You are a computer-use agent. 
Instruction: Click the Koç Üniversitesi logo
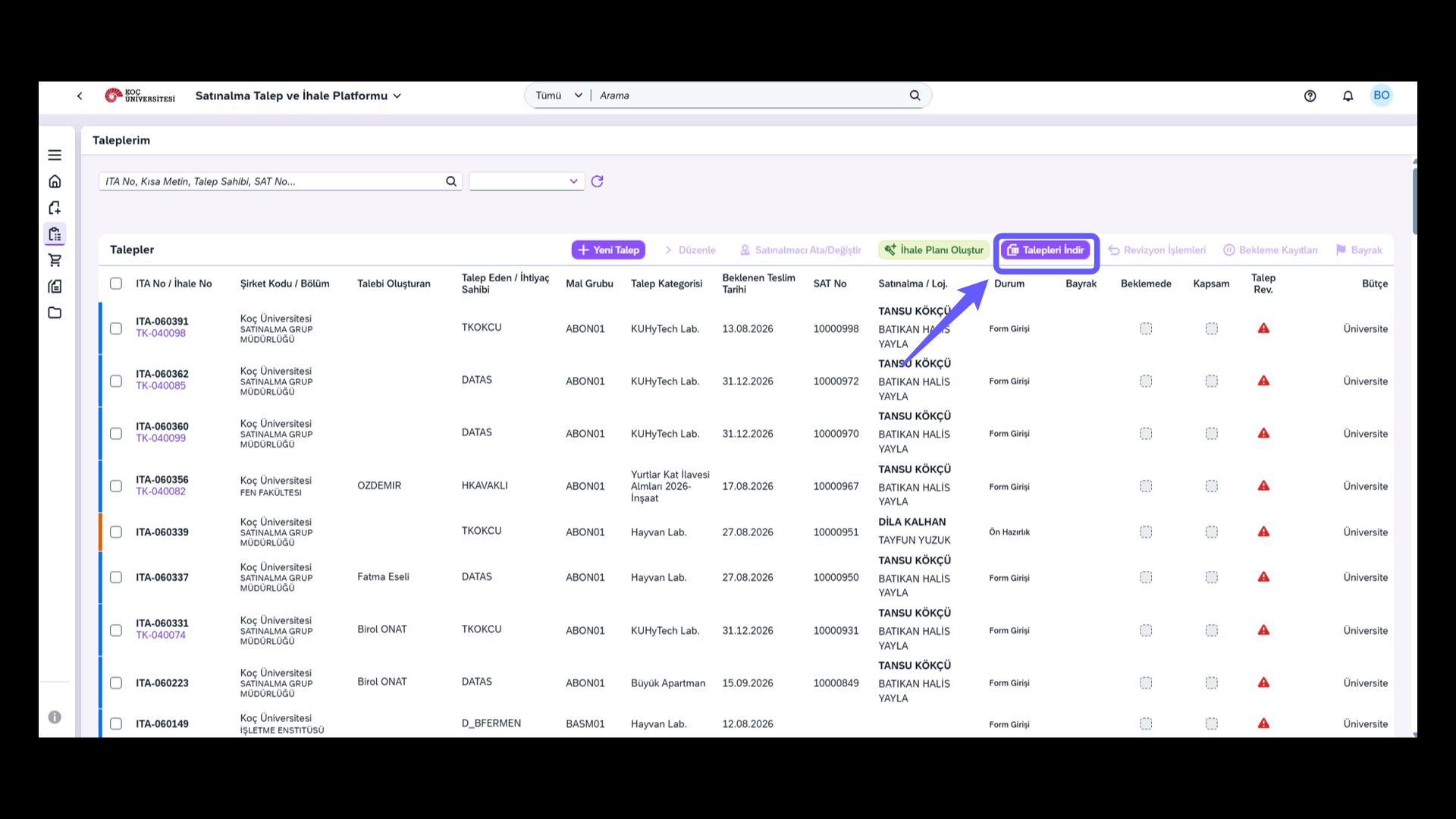tap(140, 96)
